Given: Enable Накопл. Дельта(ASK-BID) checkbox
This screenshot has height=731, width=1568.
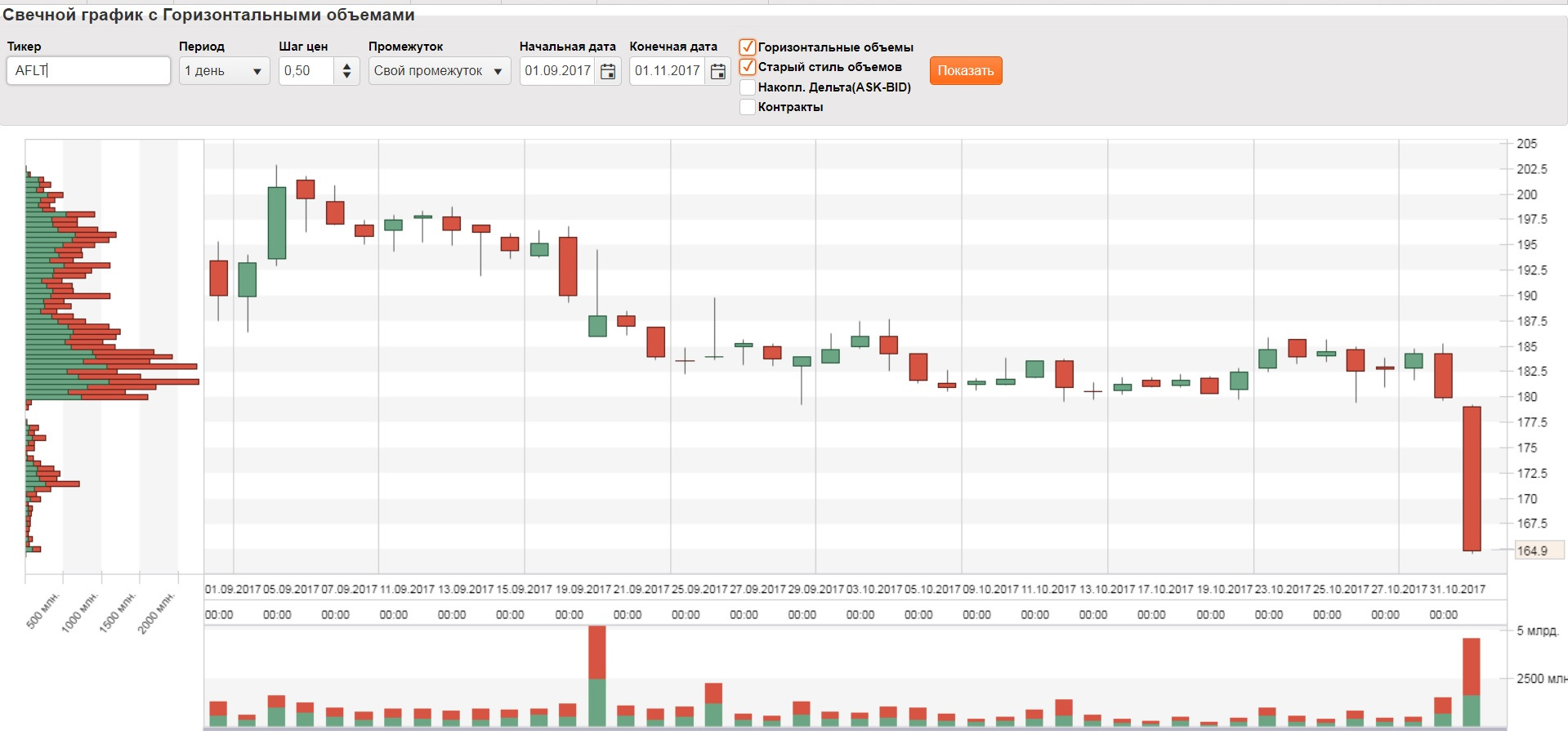Looking at the screenshot, I should click(747, 87).
